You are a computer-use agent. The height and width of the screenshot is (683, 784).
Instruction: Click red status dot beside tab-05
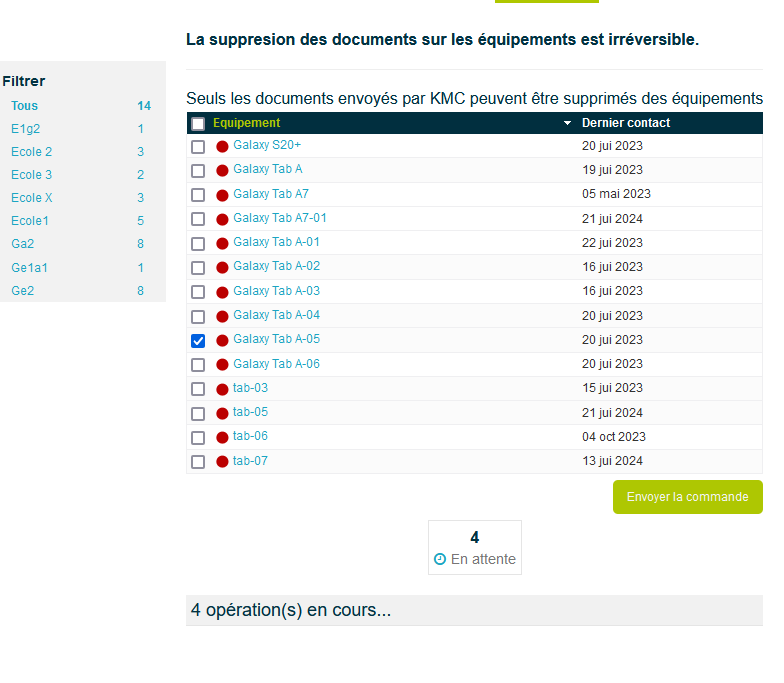pos(222,413)
